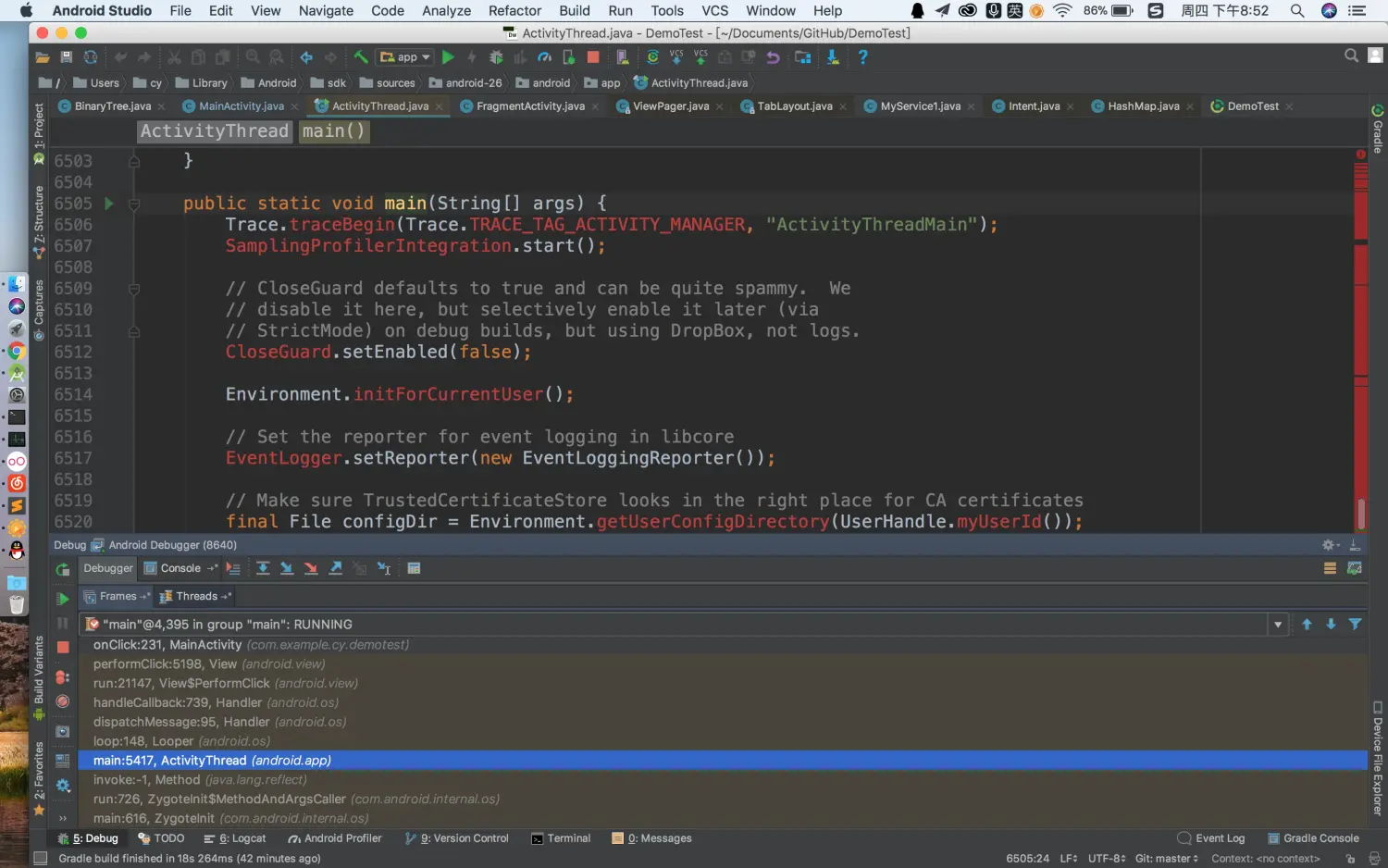Click the toolbar search magnifier icon
The image size is (1388, 868).
point(1351,56)
